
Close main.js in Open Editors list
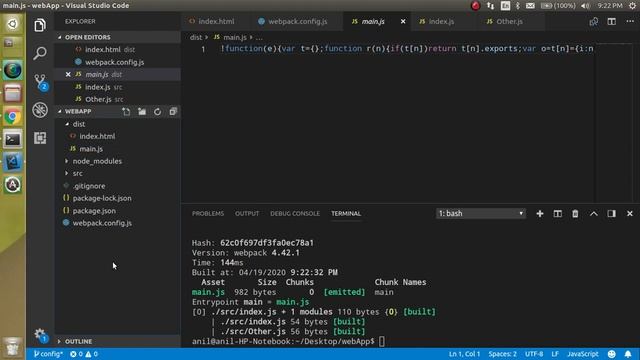68,74
